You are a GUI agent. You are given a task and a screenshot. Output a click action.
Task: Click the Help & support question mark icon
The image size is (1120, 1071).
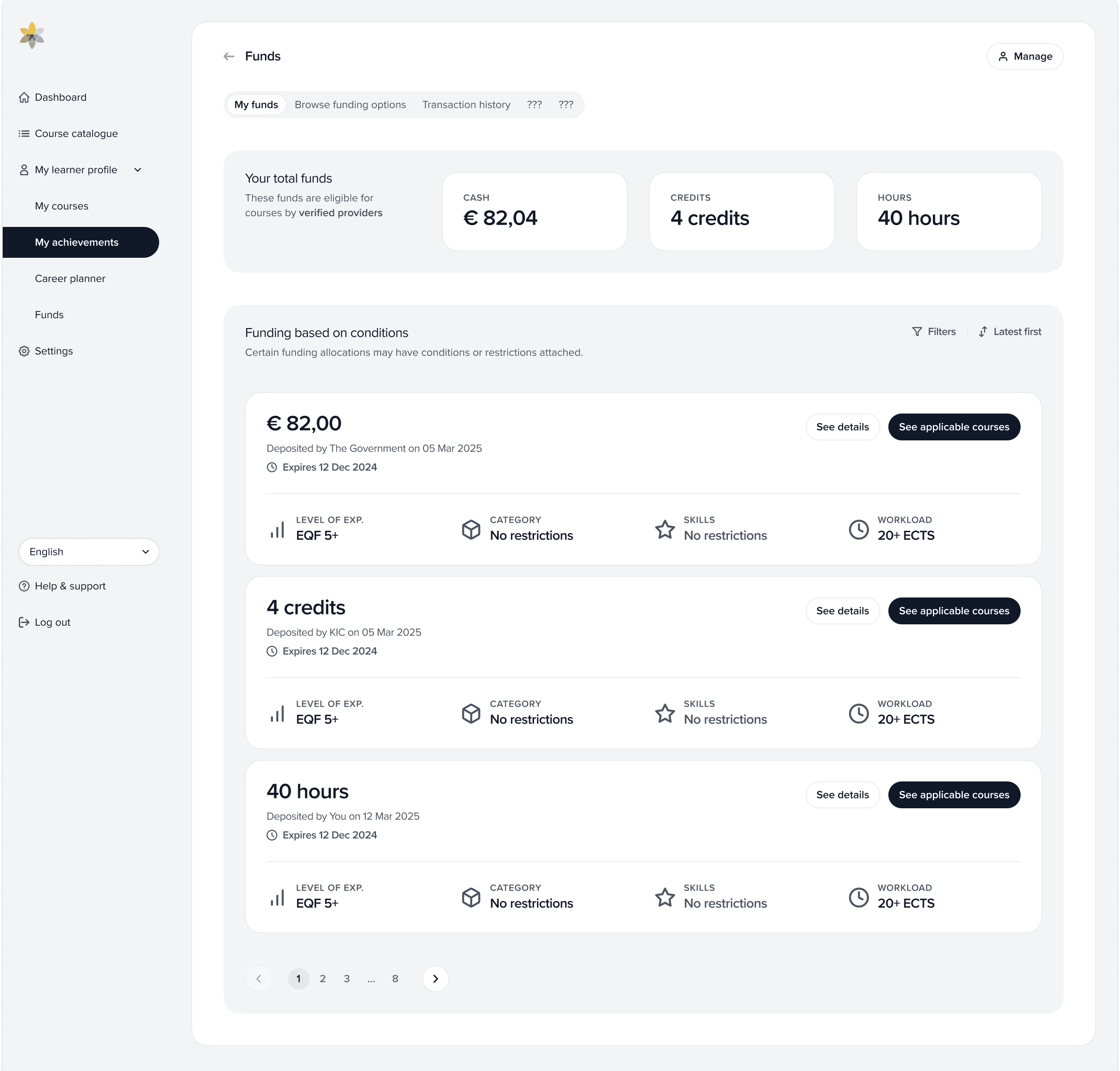click(x=24, y=586)
